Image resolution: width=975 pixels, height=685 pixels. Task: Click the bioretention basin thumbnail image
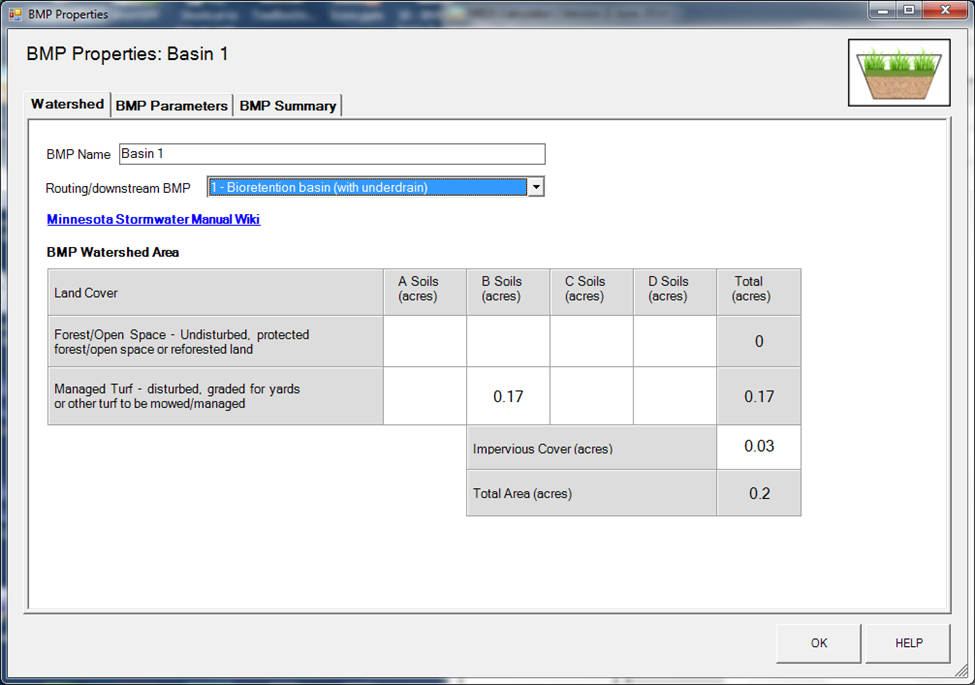898,73
